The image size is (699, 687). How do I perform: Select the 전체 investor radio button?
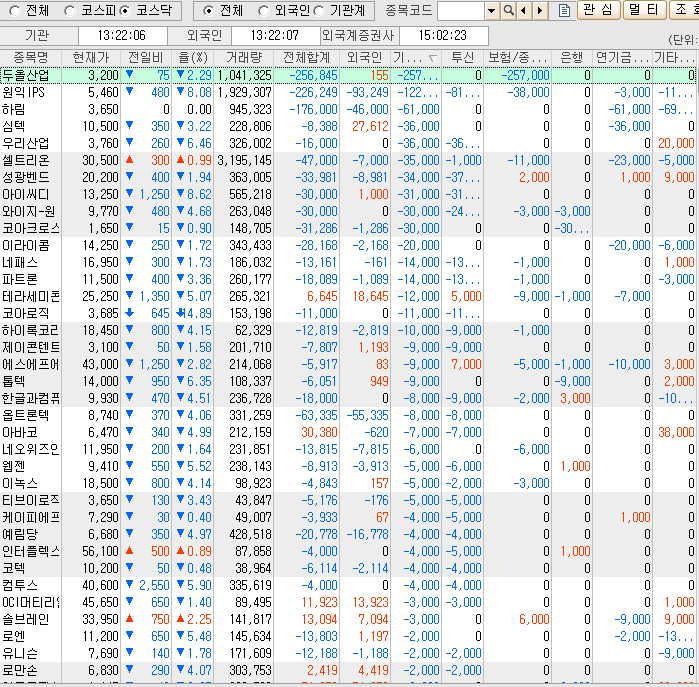point(207,11)
